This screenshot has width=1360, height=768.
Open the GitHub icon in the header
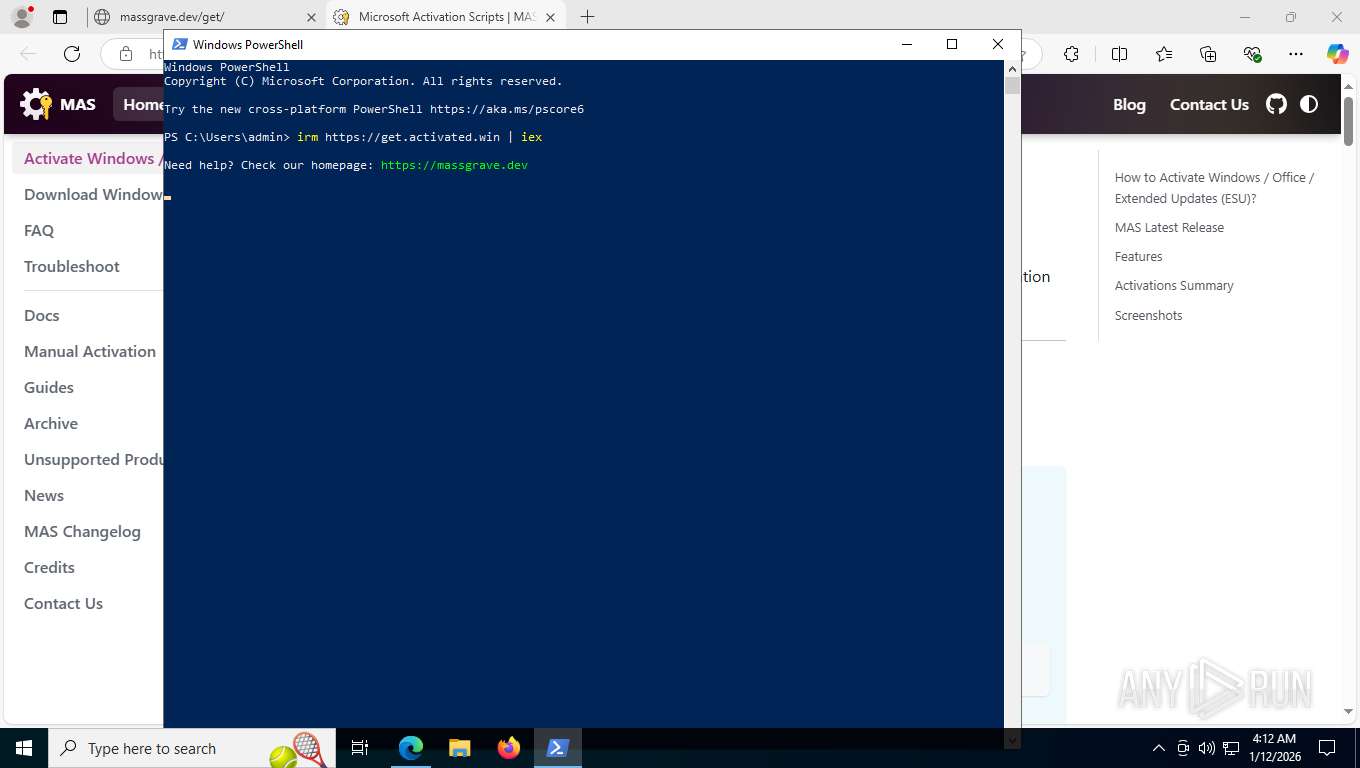tap(1276, 104)
